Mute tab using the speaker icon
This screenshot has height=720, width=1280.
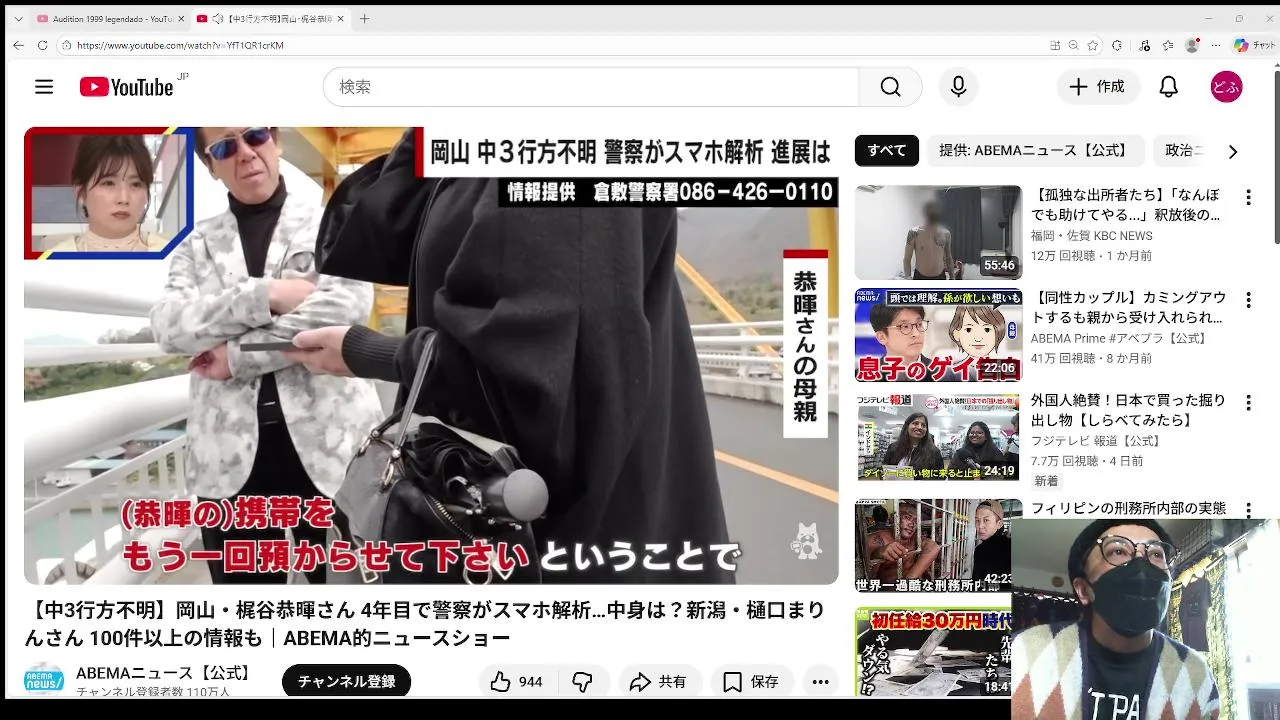[x=218, y=19]
